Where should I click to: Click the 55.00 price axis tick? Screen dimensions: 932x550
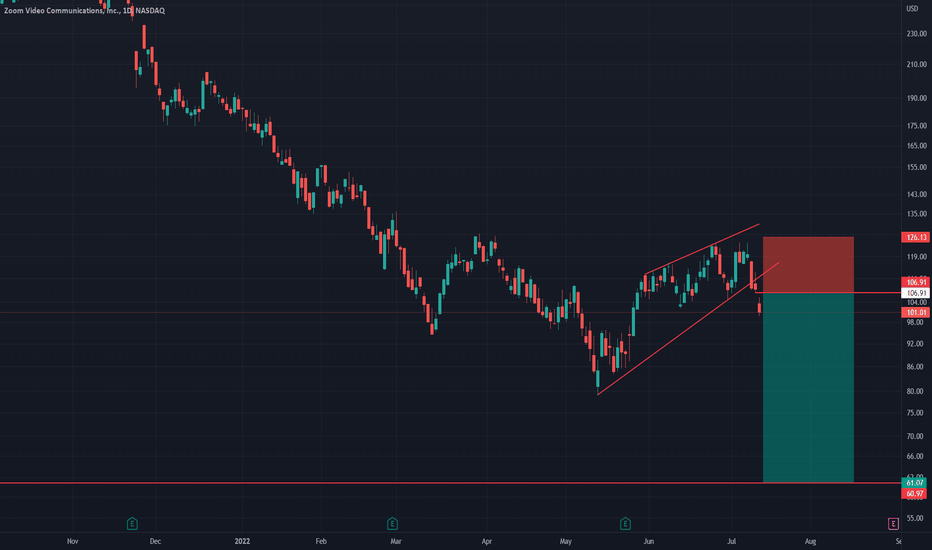coord(915,518)
